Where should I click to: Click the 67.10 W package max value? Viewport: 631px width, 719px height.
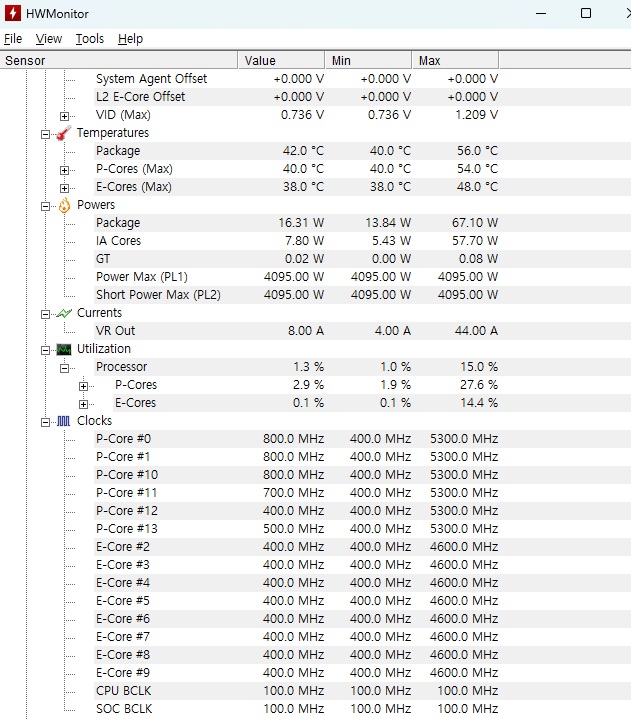click(475, 223)
